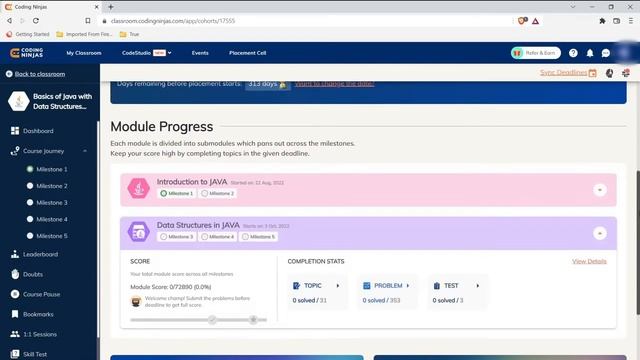Click the Bookmarks ribbon icon in sidebar

pos(15,314)
